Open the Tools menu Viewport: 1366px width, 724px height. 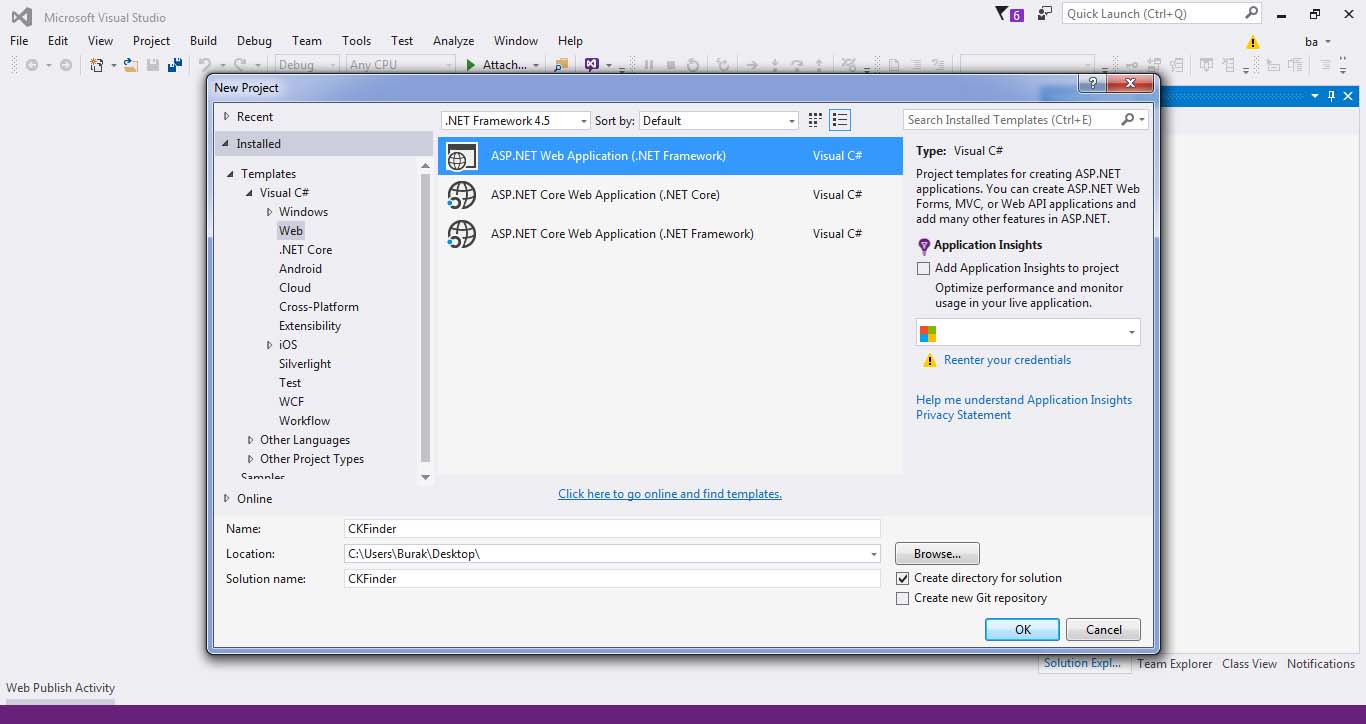356,41
